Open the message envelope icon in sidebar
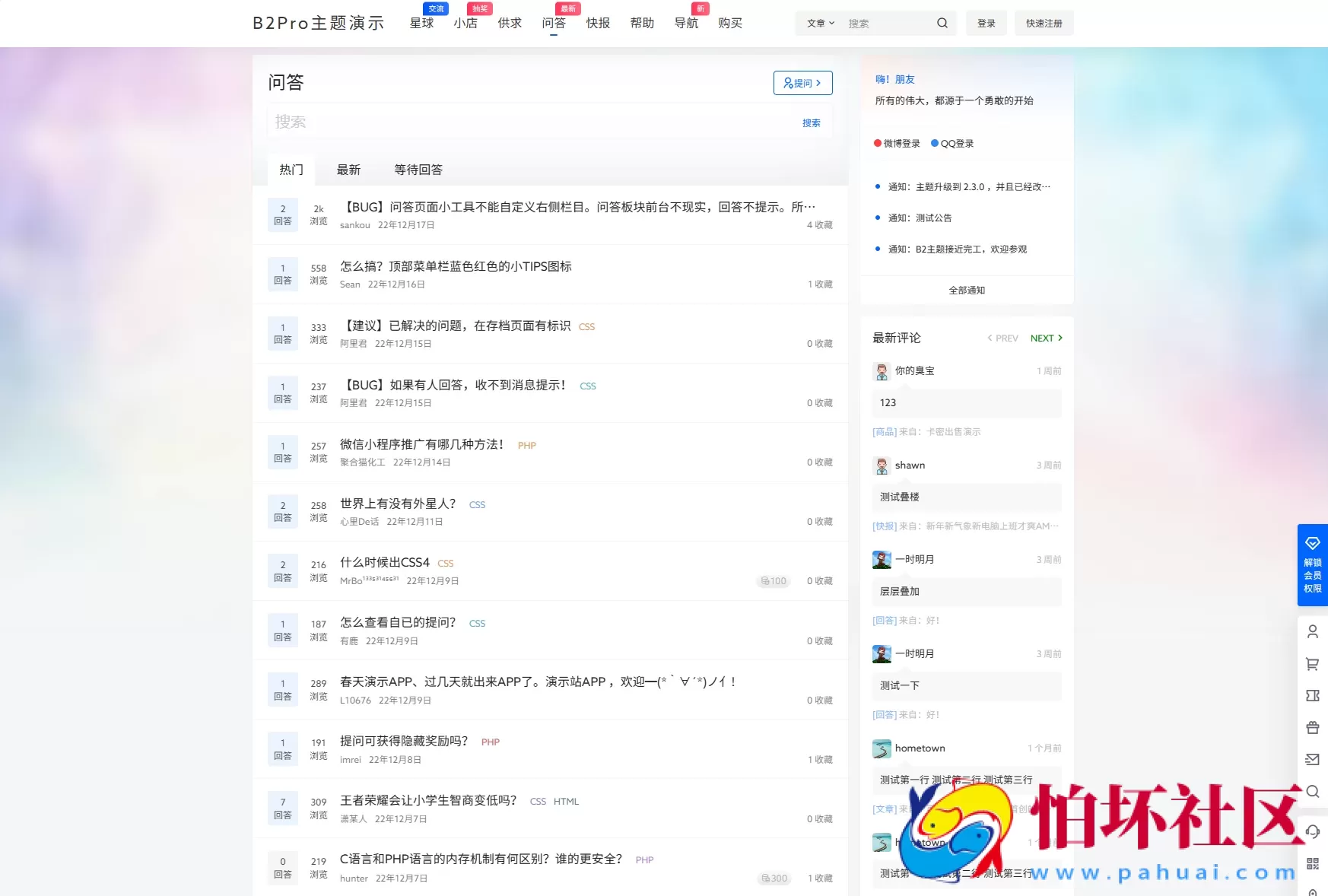This screenshot has height=896, width=1328. (x=1312, y=759)
